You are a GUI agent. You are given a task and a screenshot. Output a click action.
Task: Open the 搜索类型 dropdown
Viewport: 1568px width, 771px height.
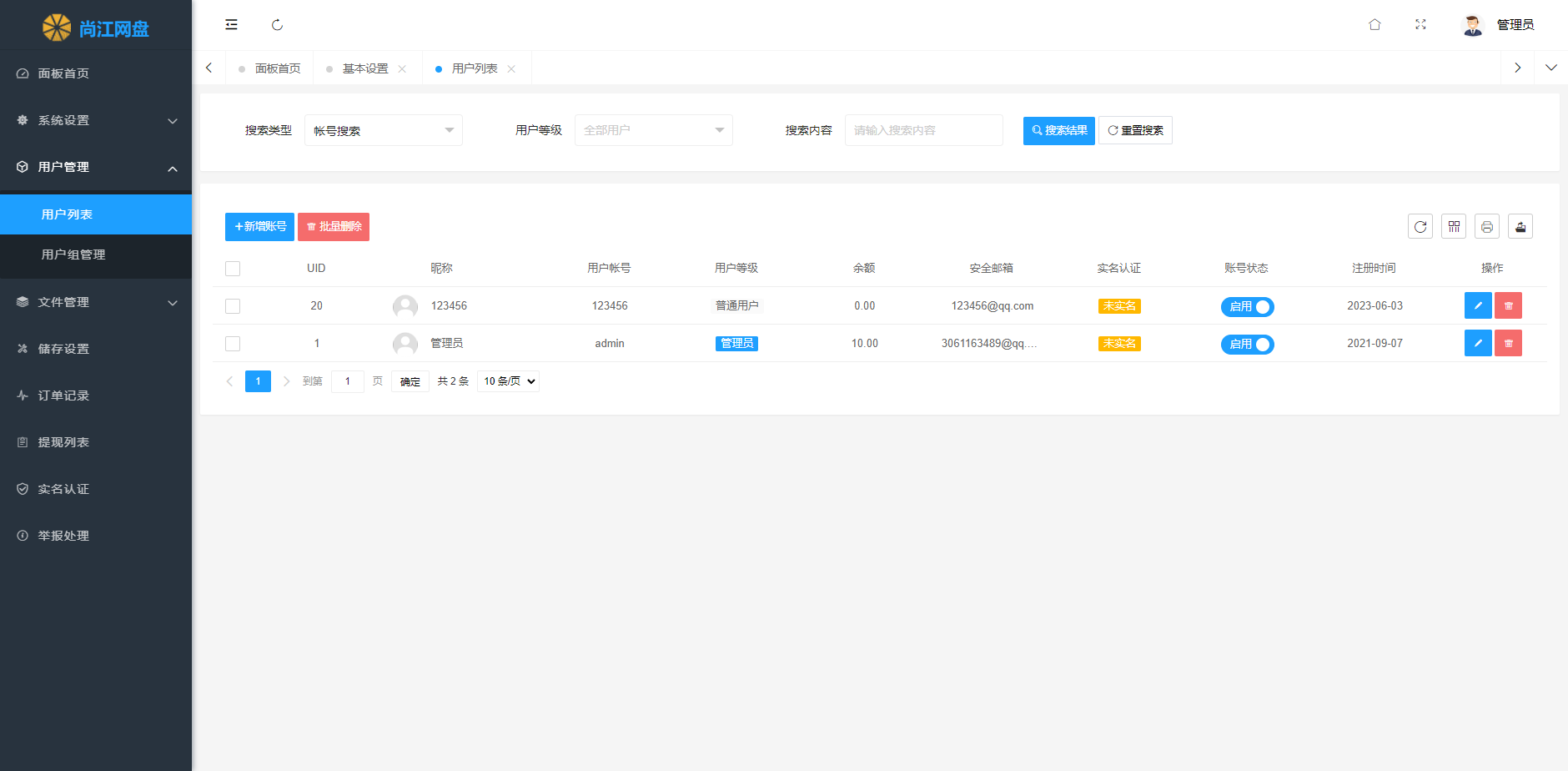(x=383, y=131)
